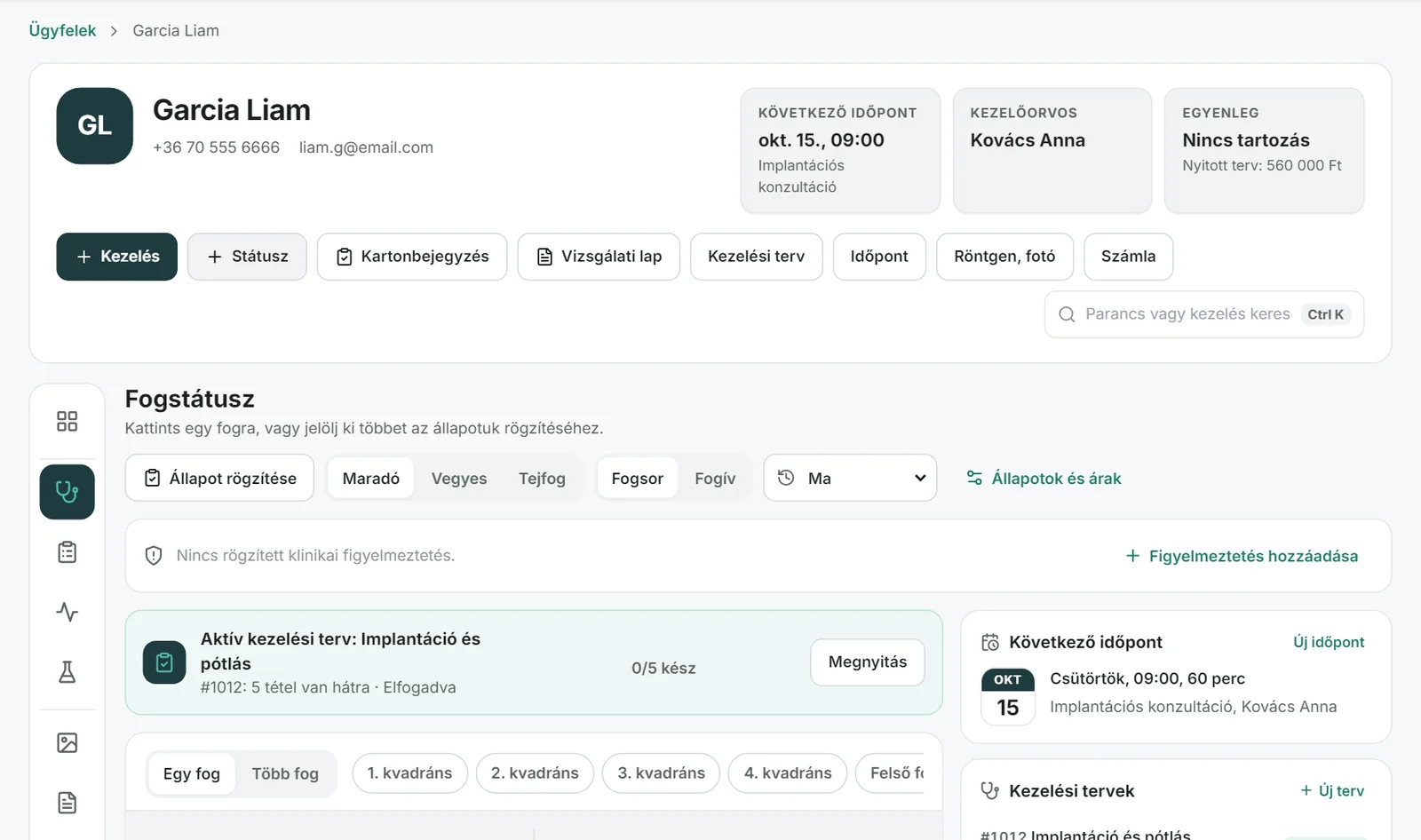Image resolution: width=1421 pixels, height=840 pixels.
Task: Go to Ügyfelek breadcrumb
Action: tap(62, 30)
